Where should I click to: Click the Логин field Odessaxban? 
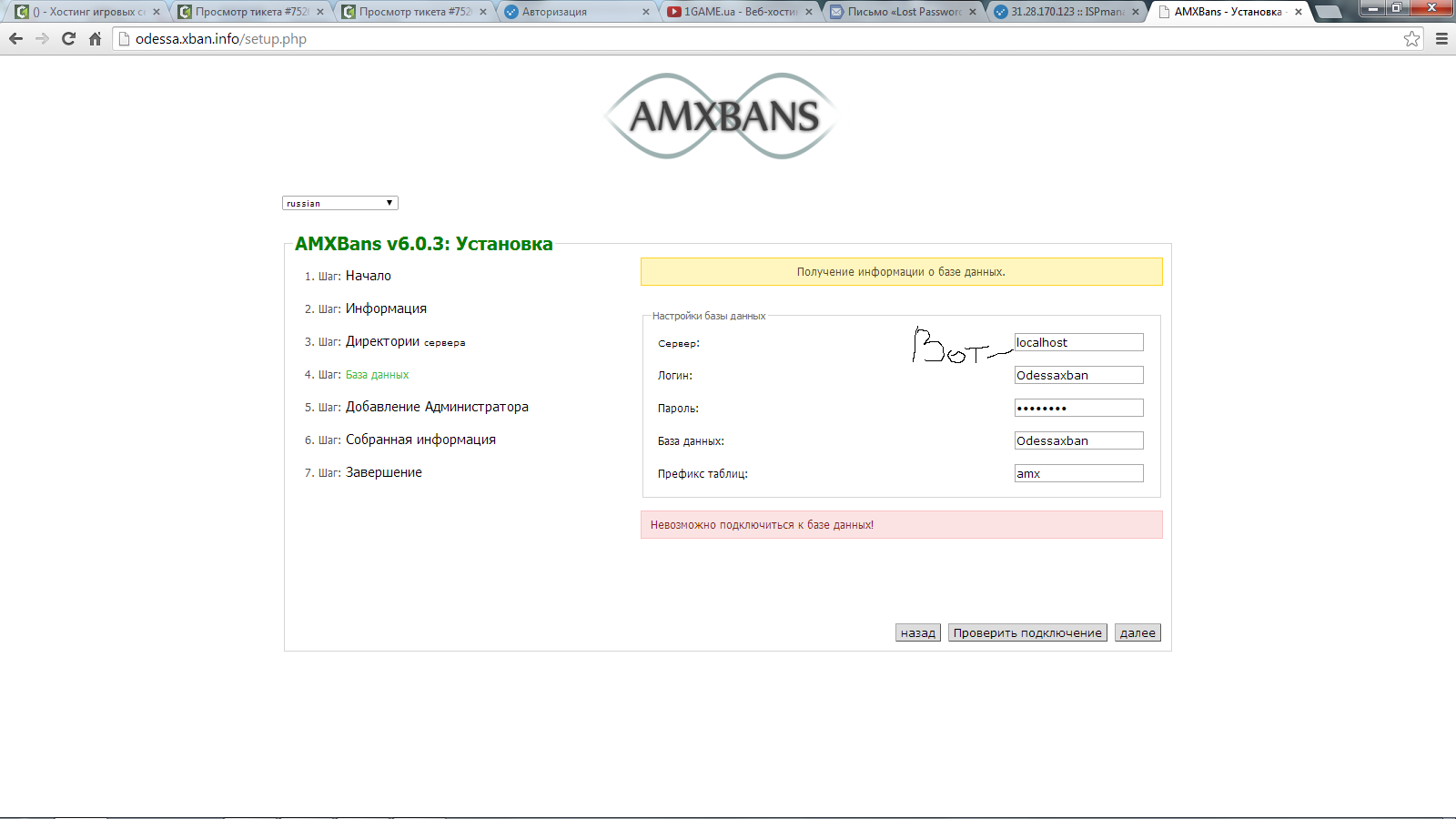click(1078, 375)
